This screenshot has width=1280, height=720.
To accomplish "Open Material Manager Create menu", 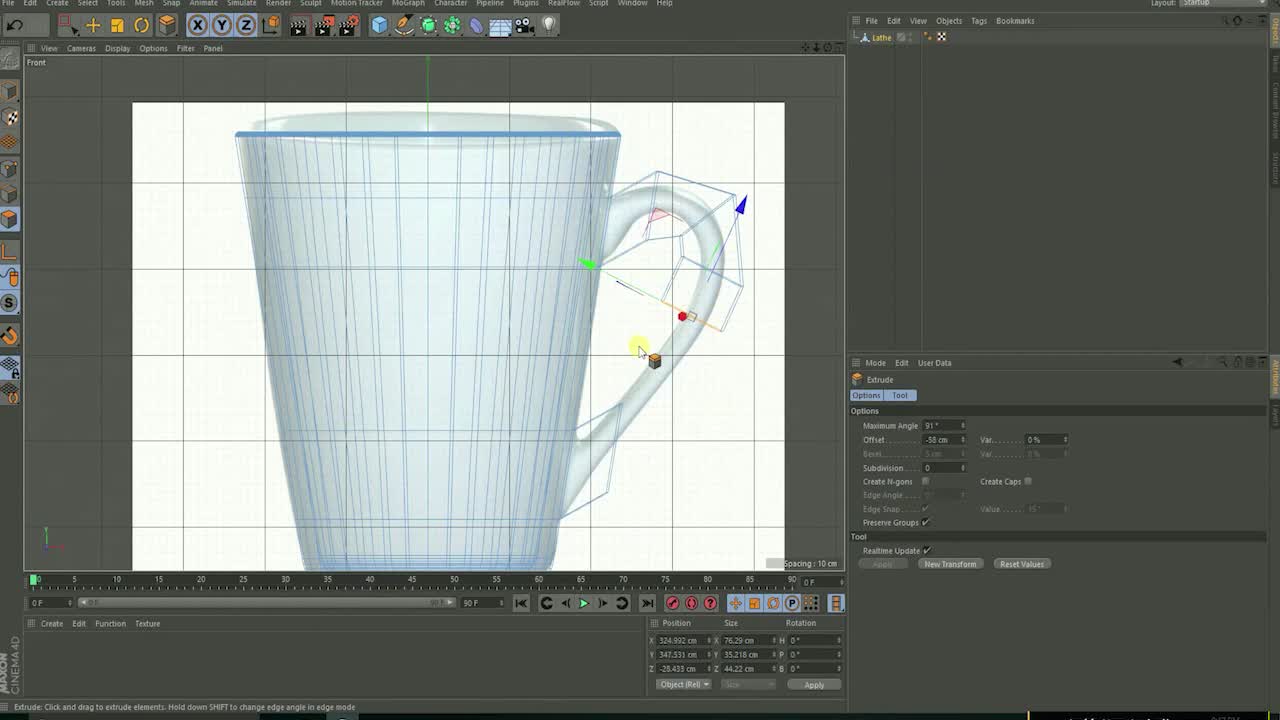I will pos(52,624).
